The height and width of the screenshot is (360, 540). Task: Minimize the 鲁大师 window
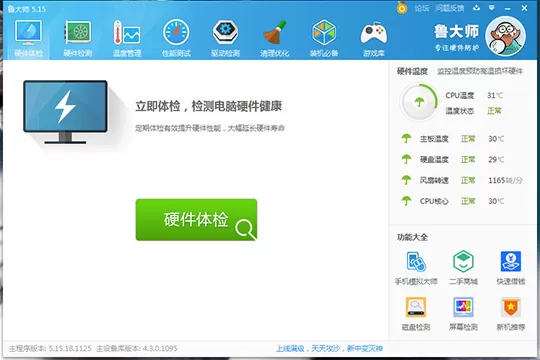coord(508,8)
